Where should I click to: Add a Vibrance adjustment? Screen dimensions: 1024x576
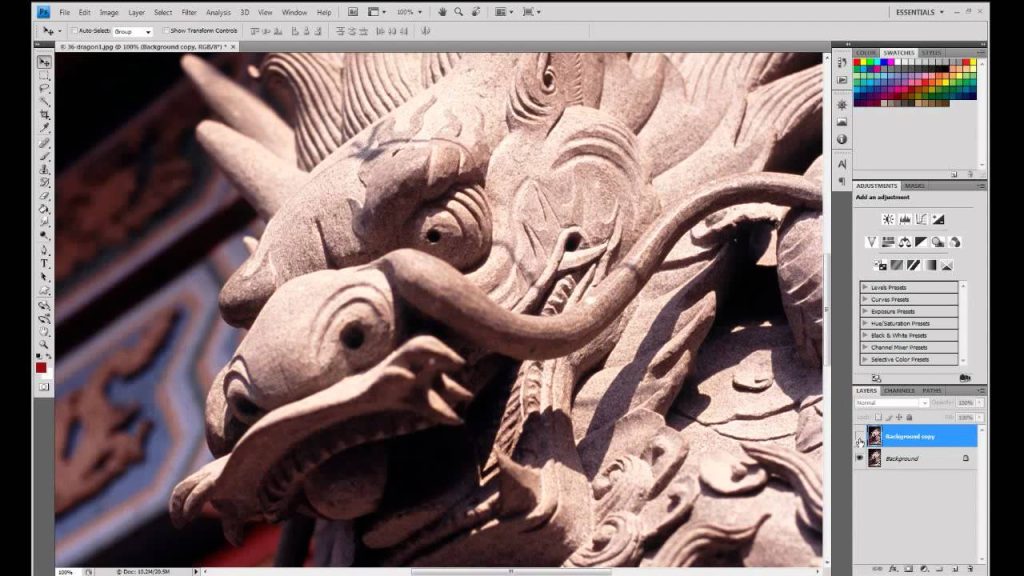871,242
